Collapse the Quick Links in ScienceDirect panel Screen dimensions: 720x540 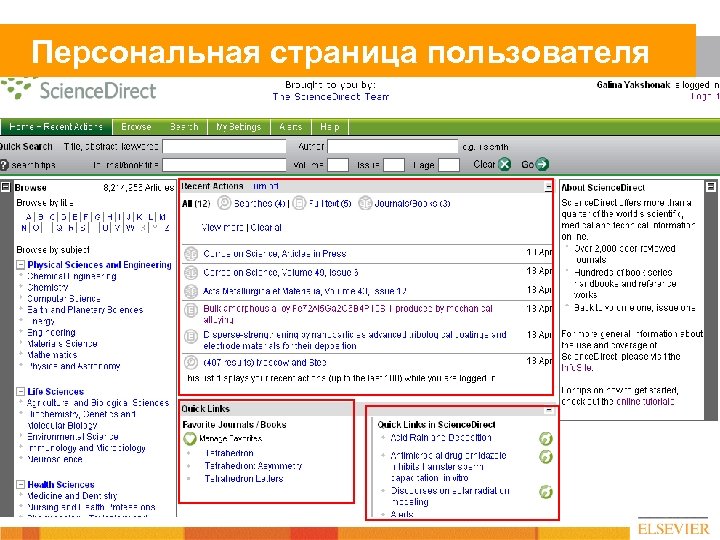coord(549,410)
